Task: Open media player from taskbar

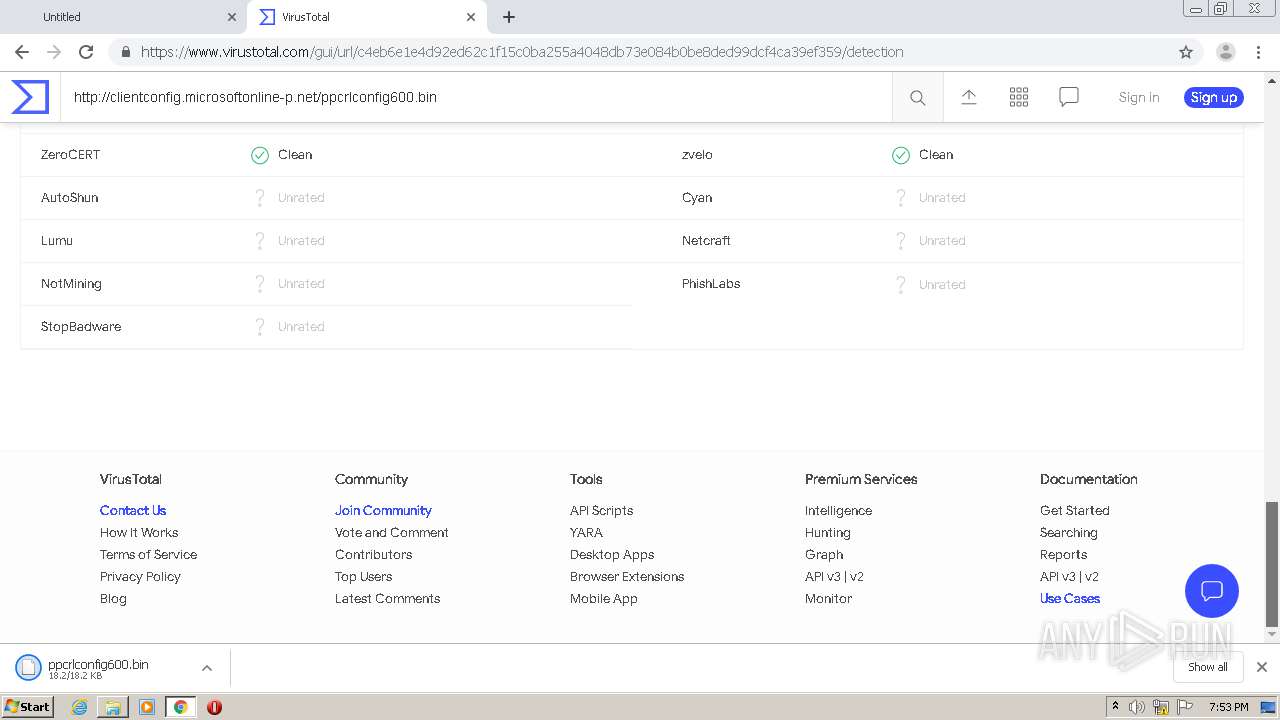Action: click(x=147, y=707)
